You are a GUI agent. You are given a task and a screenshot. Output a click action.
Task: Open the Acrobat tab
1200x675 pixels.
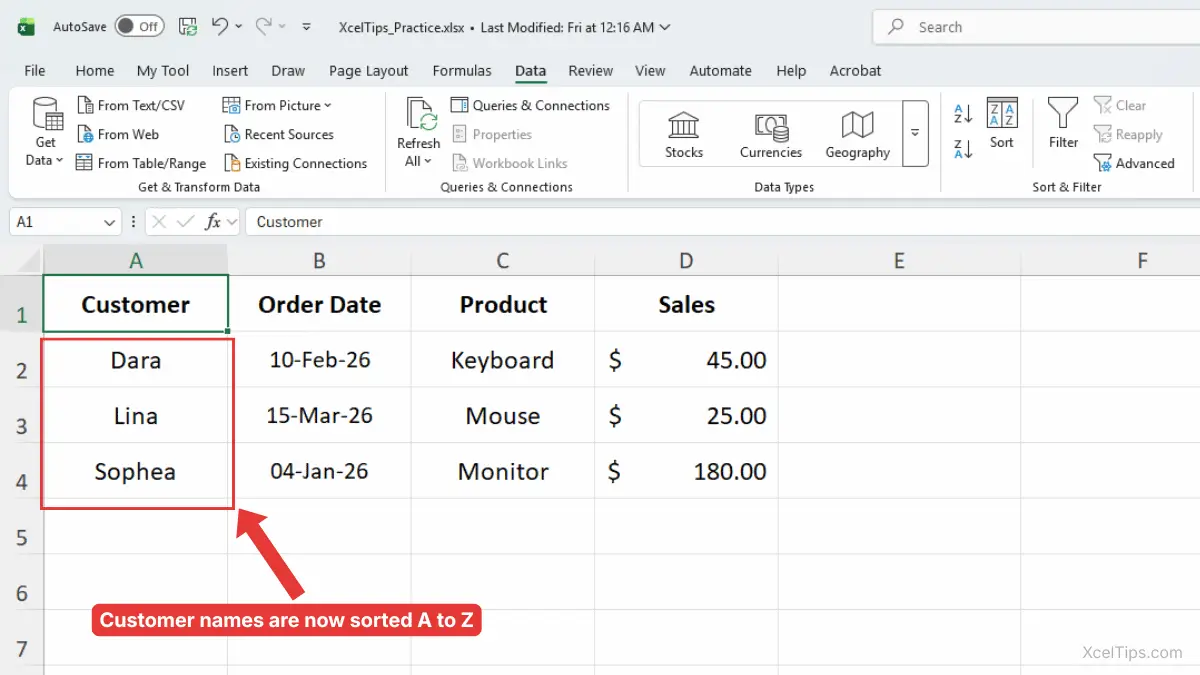click(x=856, y=70)
